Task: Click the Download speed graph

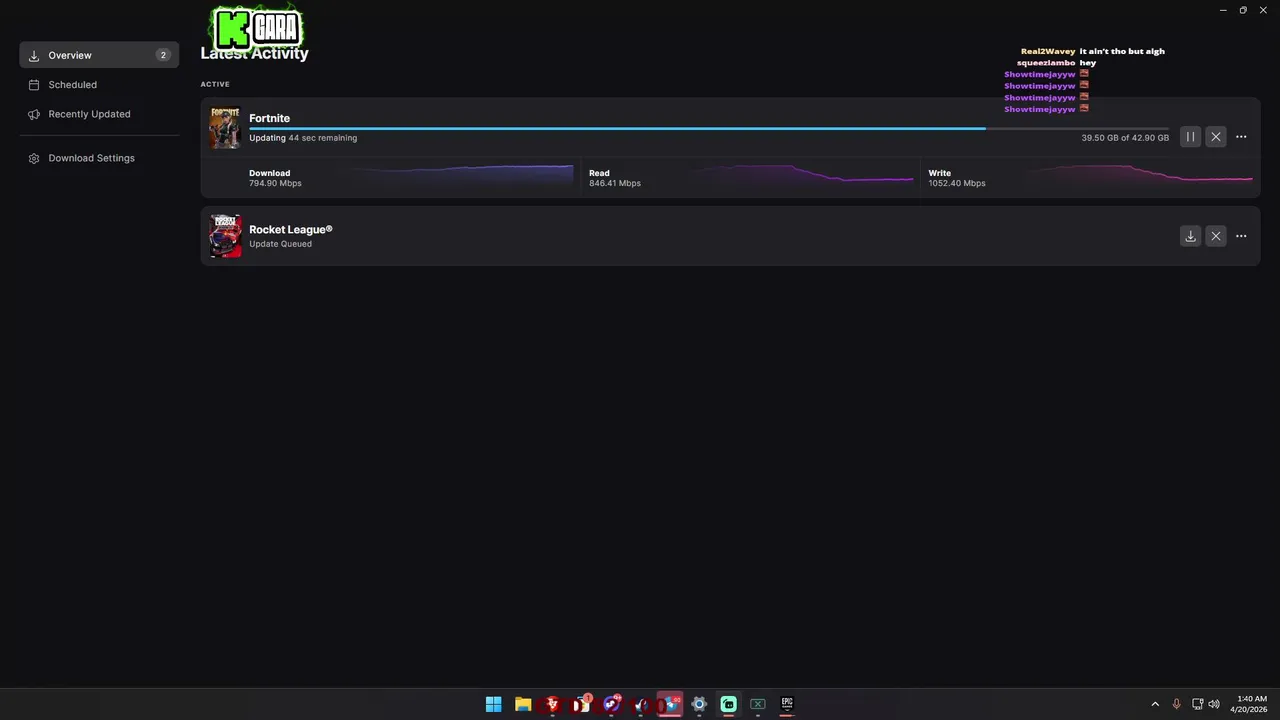Action: click(x=462, y=177)
